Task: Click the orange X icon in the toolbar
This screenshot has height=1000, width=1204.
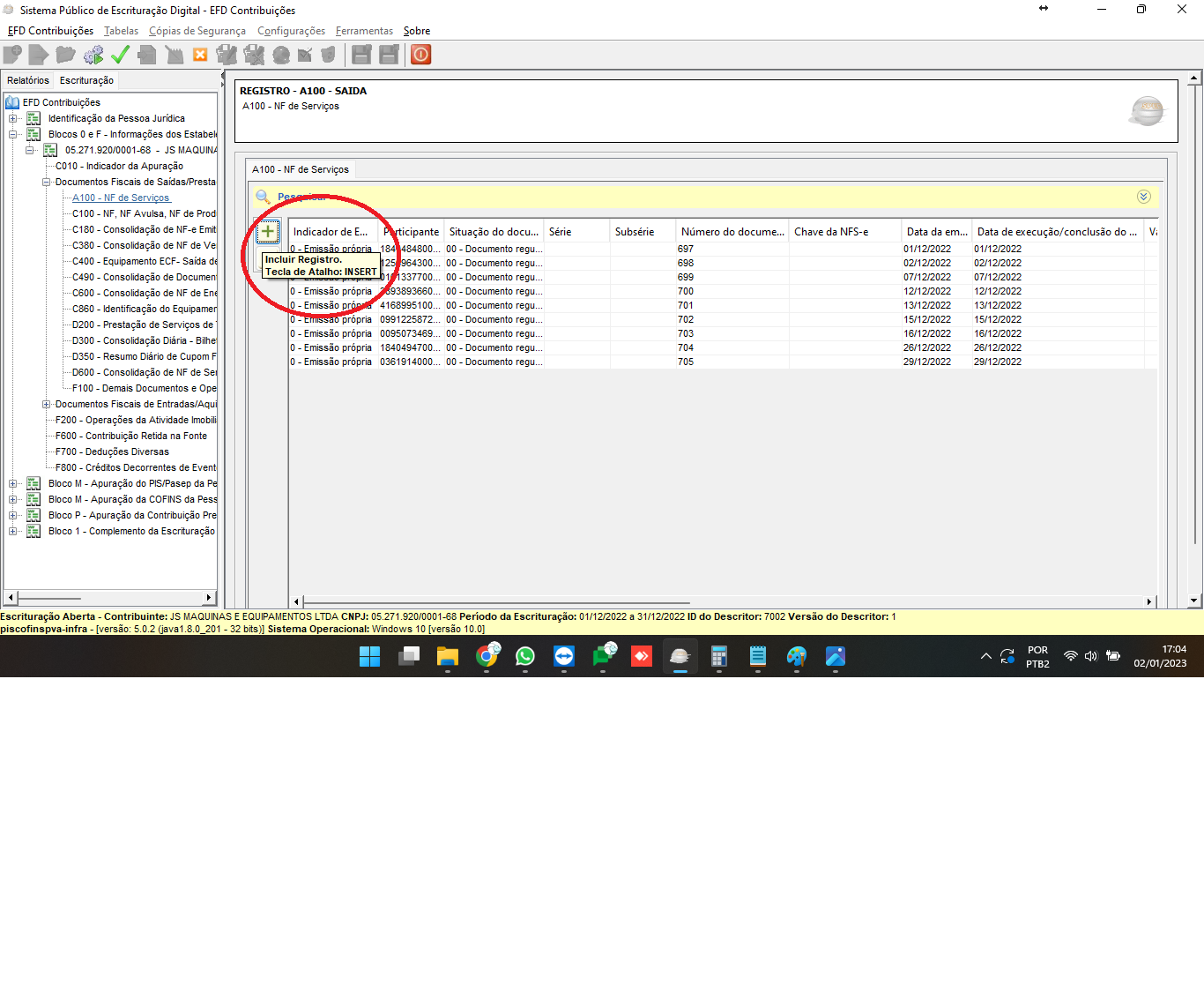Action: pyautogui.click(x=200, y=55)
